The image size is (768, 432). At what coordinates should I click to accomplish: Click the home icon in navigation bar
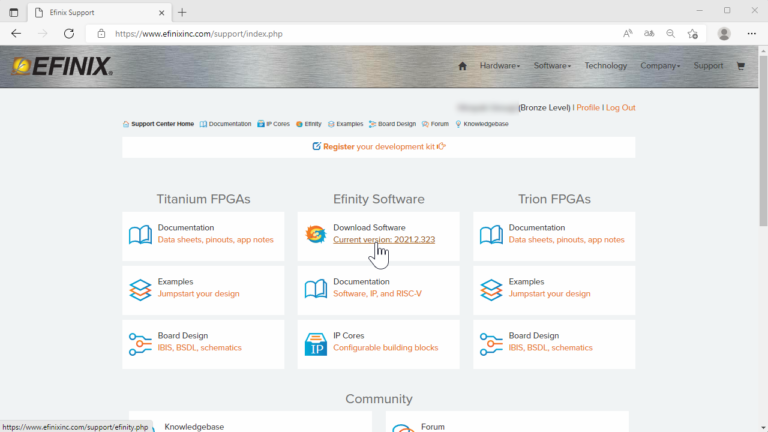coord(462,66)
